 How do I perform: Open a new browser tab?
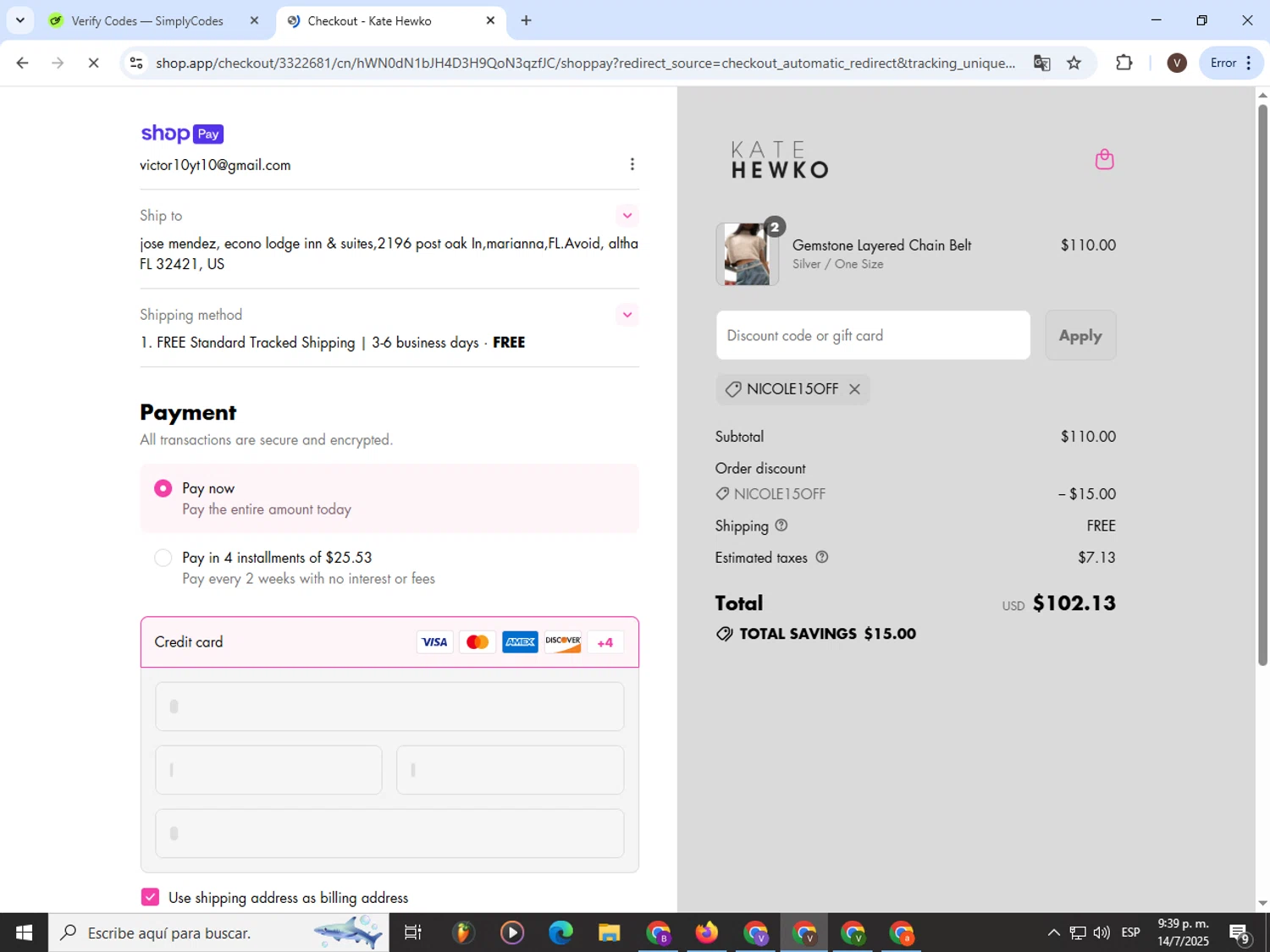click(526, 20)
